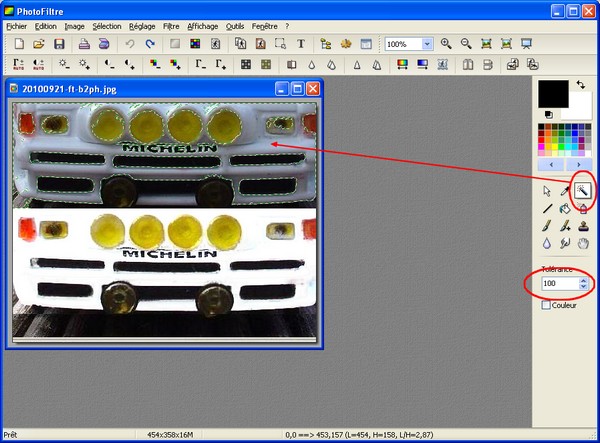Select the Magic Wand tool
Image resolution: width=600 pixels, height=443 pixels.
coord(582,191)
